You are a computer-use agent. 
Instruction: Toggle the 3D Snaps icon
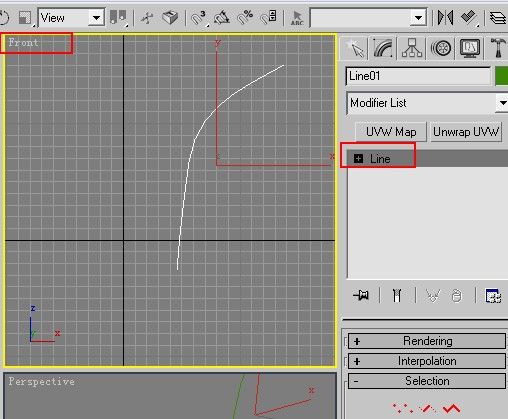pyautogui.click(x=199, y=17)
